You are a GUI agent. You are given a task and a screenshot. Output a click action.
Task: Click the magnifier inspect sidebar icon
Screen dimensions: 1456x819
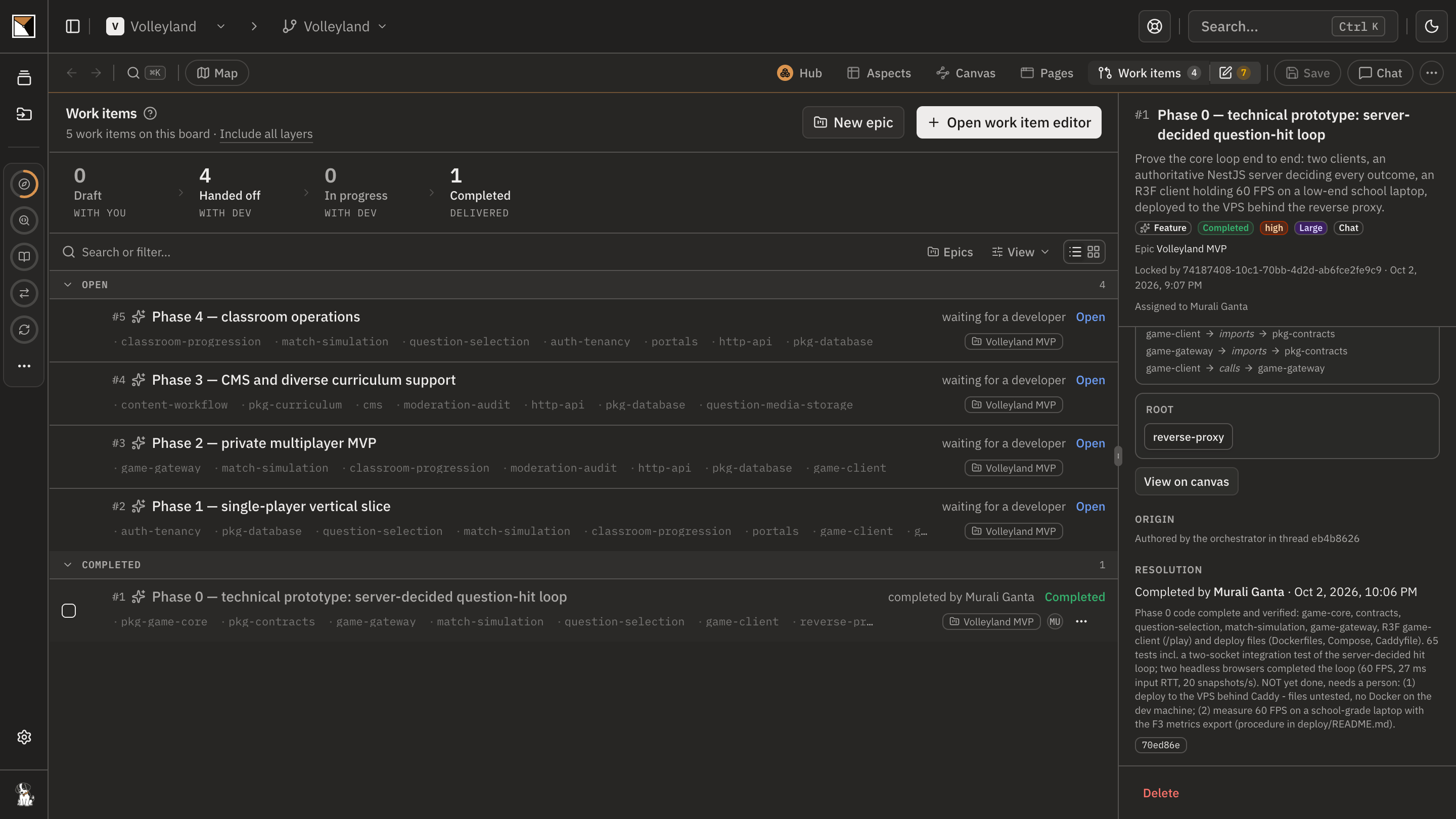click(24, 220)
